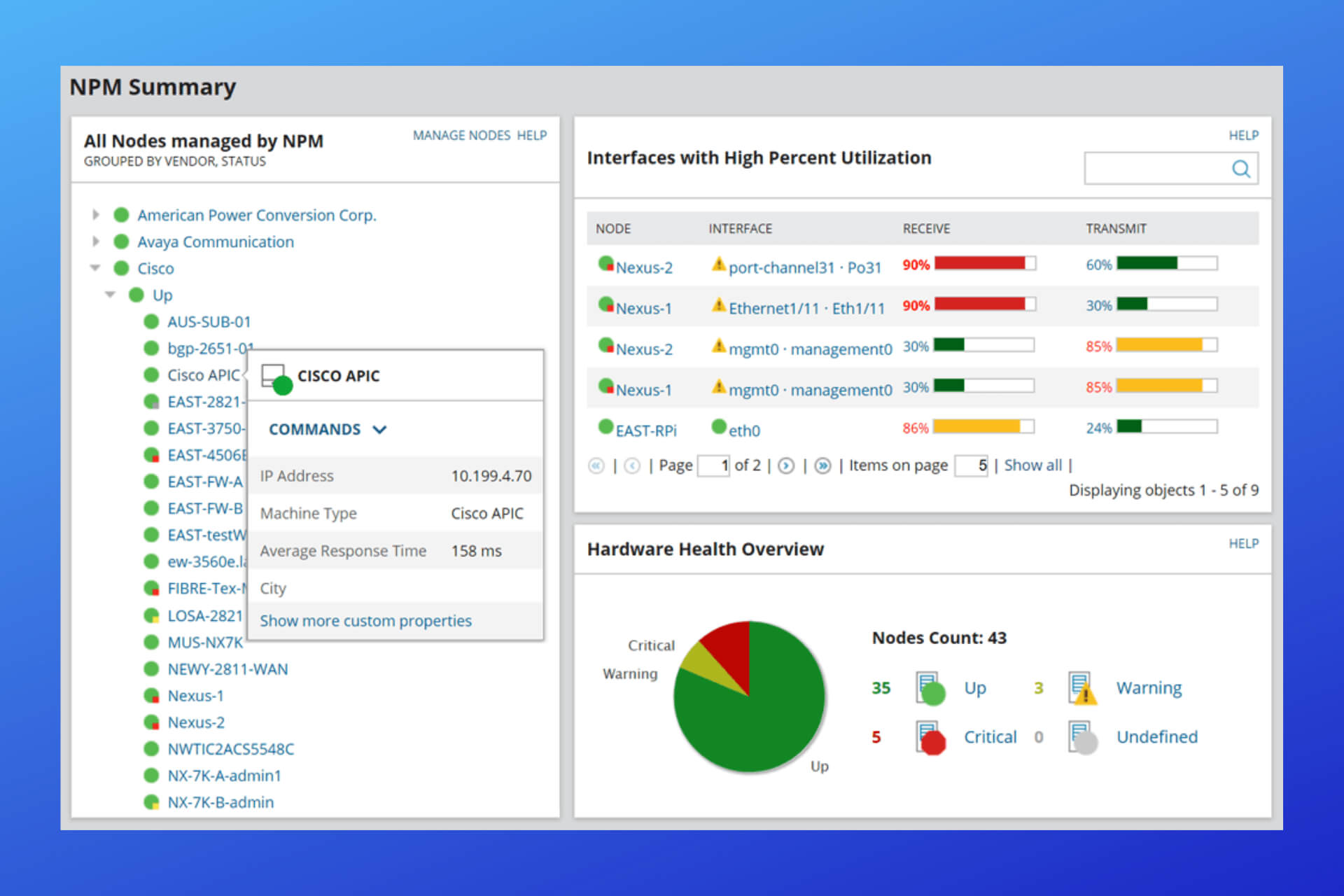This screenshot has height=896, width=1344.
Task: Click NX-7K-A-admin1 status icon
Action: point(151,775)
